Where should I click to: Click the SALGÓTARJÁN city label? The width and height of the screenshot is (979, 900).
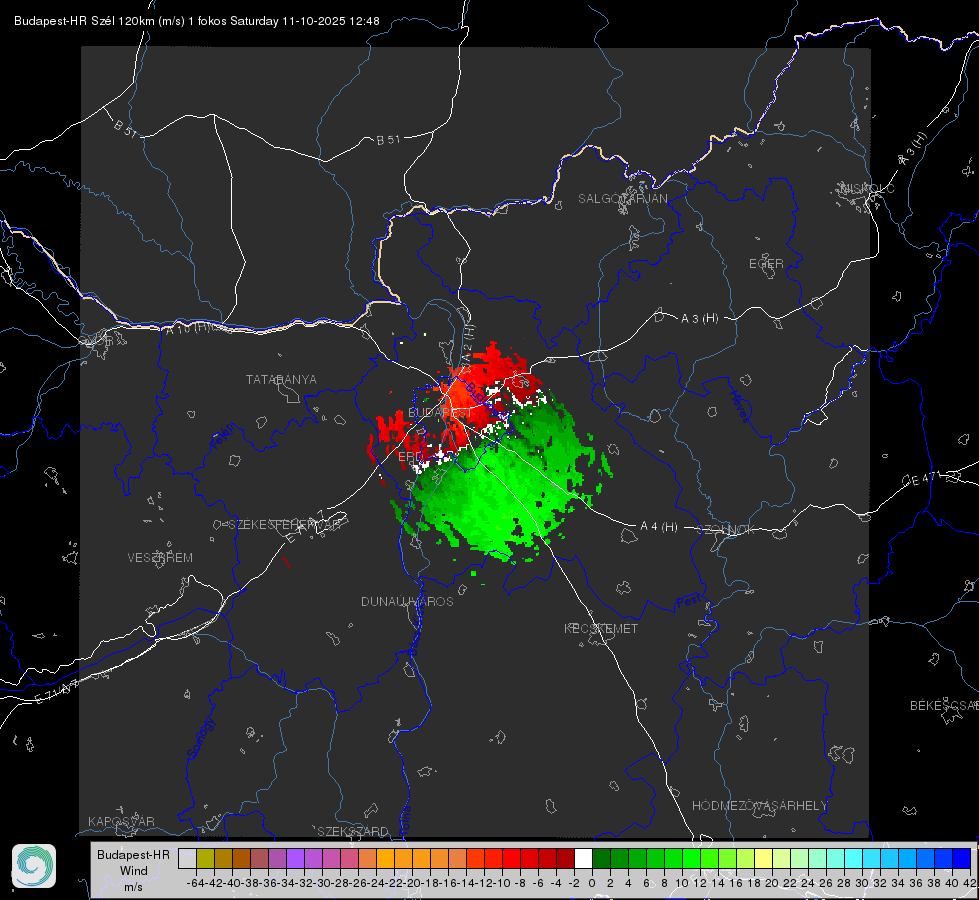coord(622,199)
